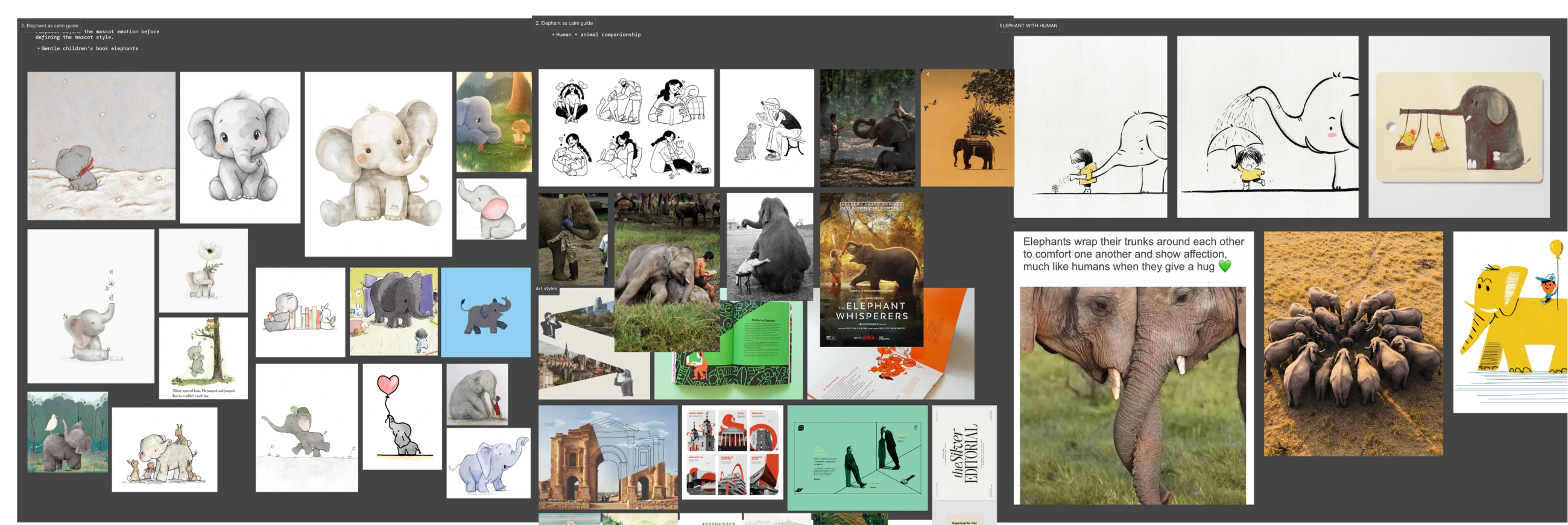This screenshot has width=1568, height=525.
Task: Select the yellow elephant with balloon illustration
Action: point(1510,322)
